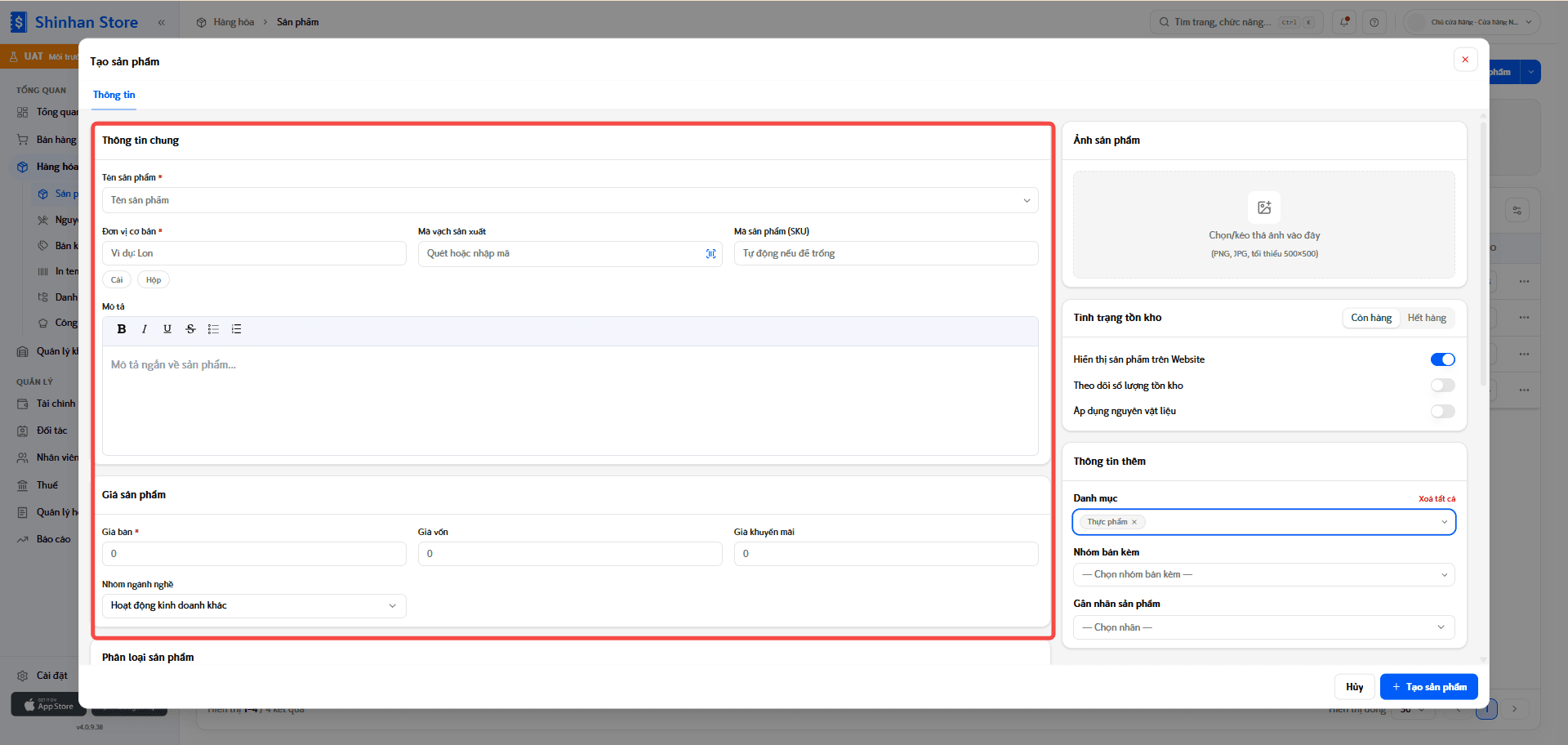Viewport: 1568px width, 745px height.
Task: Click the Tạo sản phẩm submit button
Action: (x=1429, y=687)
